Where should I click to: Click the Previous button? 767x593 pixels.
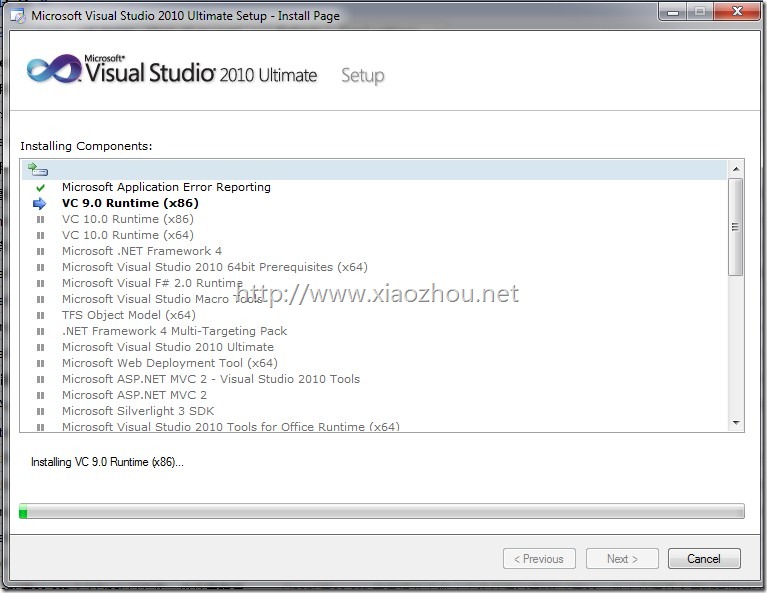539,559
